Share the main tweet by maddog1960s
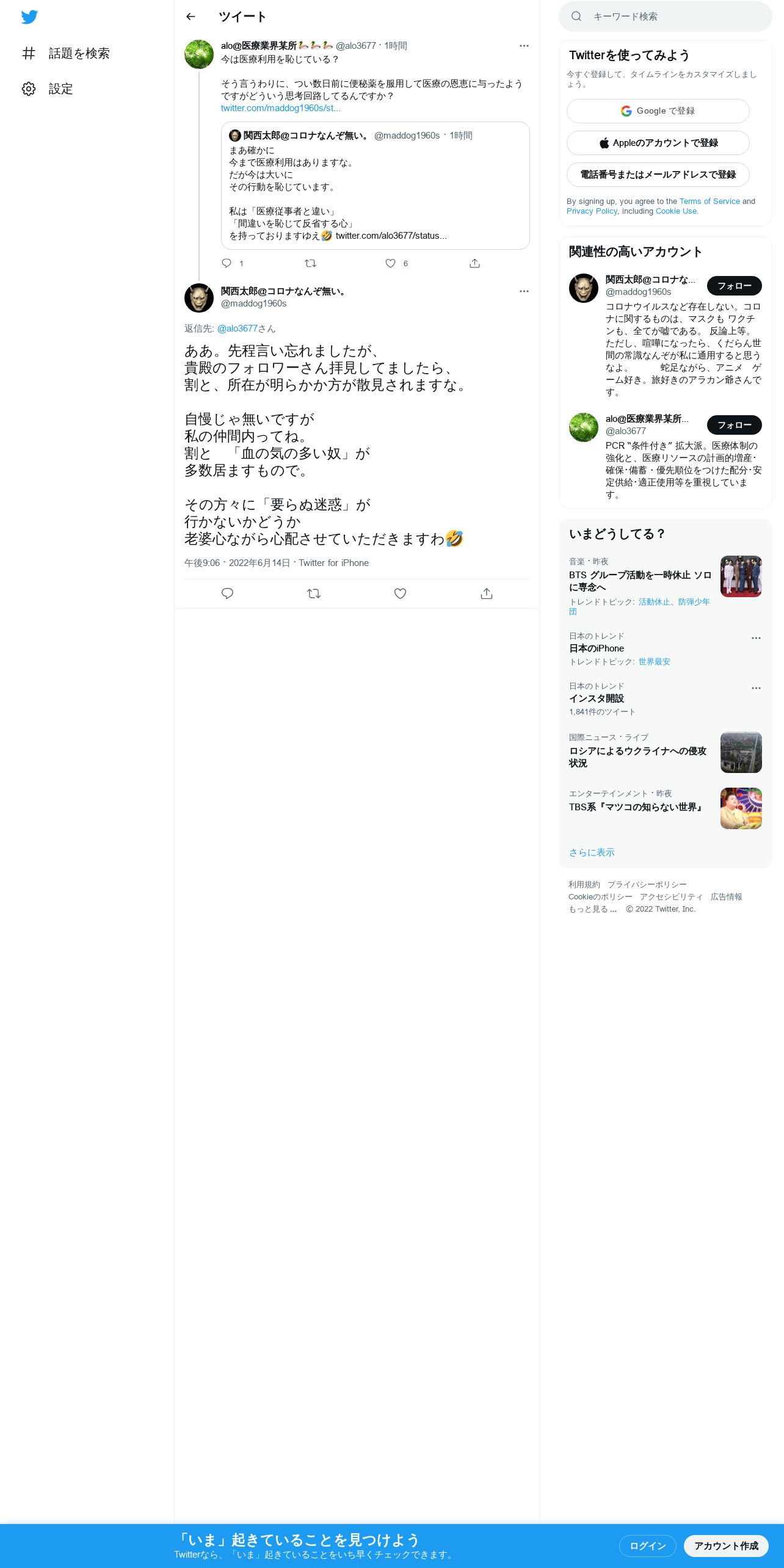 pyautogui.click(x=487, y=593)
